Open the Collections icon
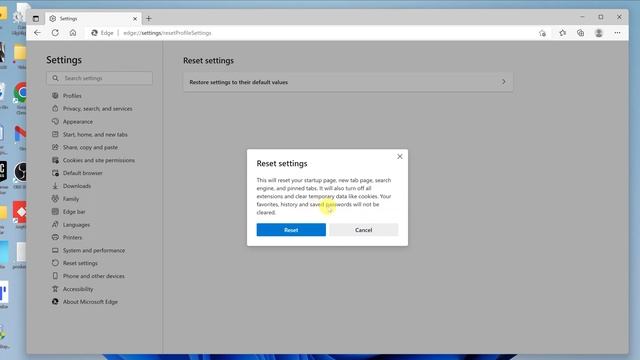Image resolution: width=640 pixels, height=360 pixels. [x=580, y=33]
